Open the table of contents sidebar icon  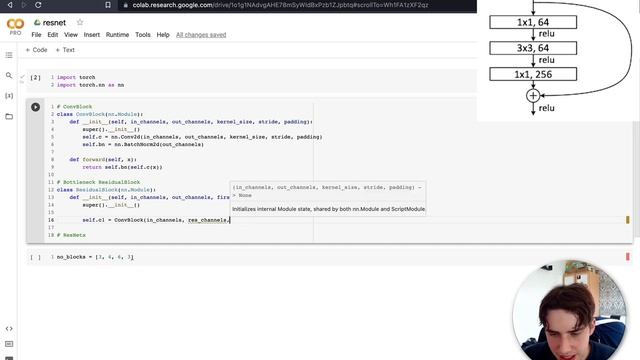coord(9,55)
